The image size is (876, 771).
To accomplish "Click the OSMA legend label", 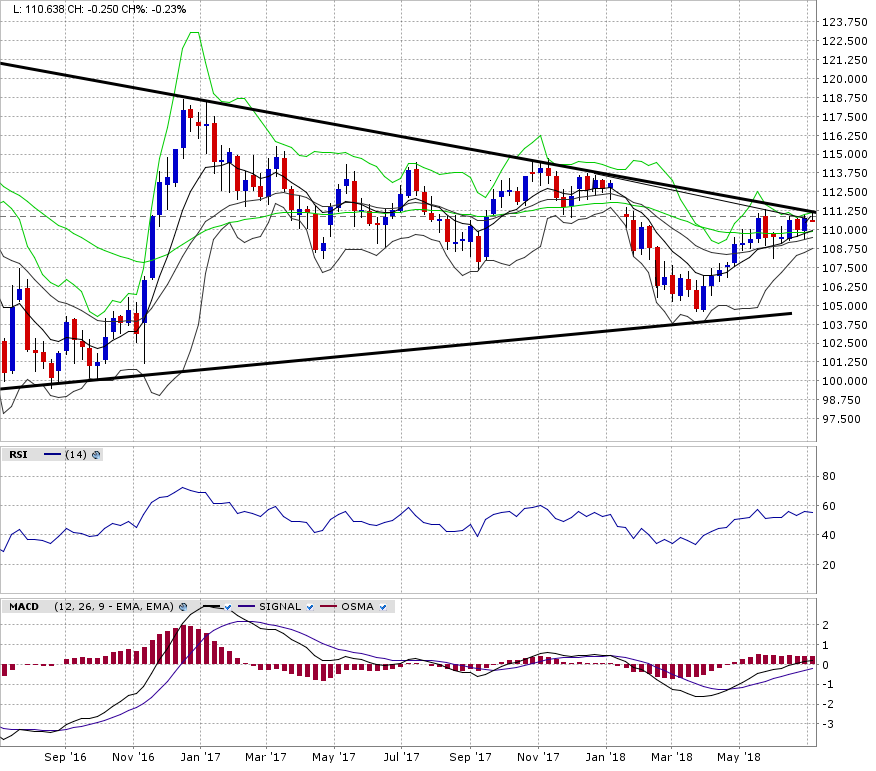I will click(358, 607).
